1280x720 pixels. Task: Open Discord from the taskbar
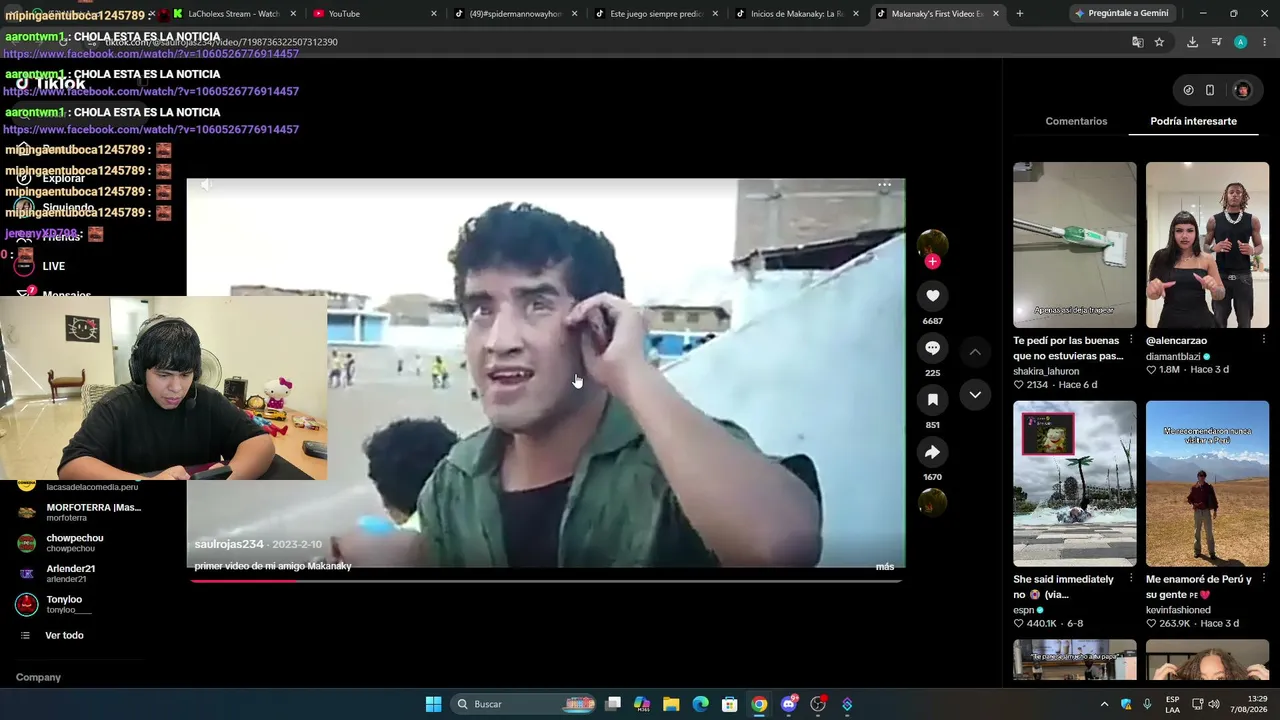[789, 704]
